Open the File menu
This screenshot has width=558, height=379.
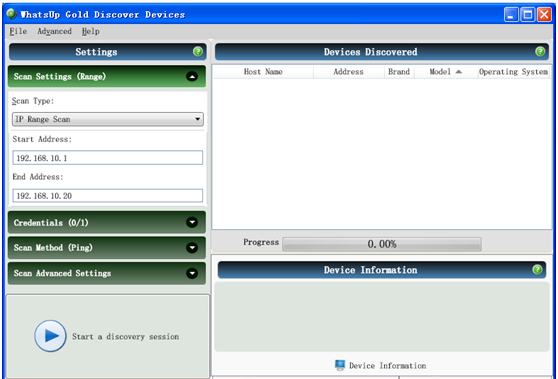click(18, 31)
